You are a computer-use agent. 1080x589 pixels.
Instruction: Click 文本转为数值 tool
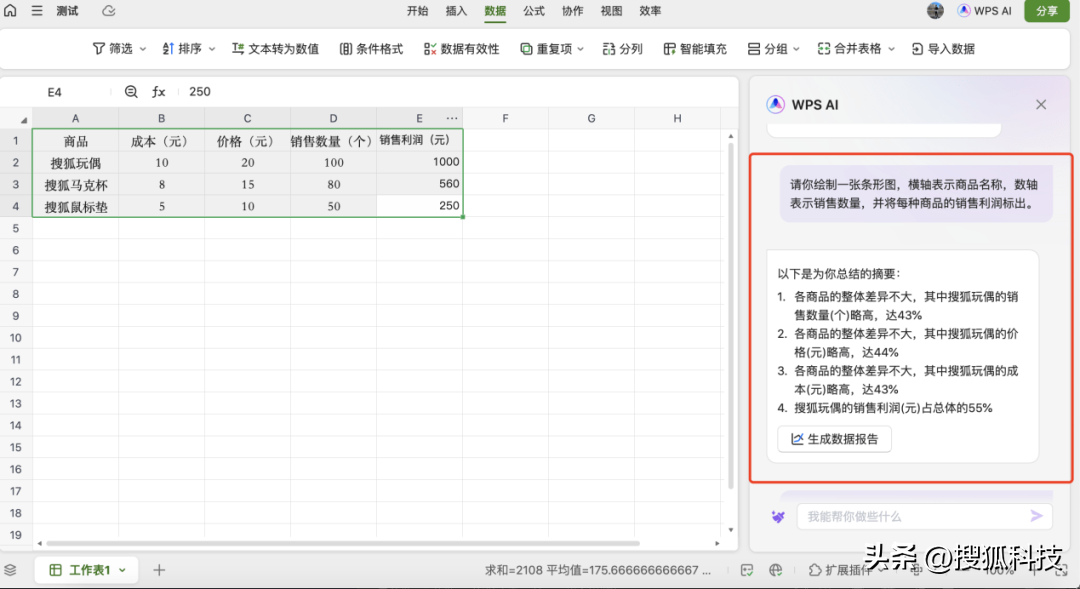pyautogui.click(x=276, y=49)
